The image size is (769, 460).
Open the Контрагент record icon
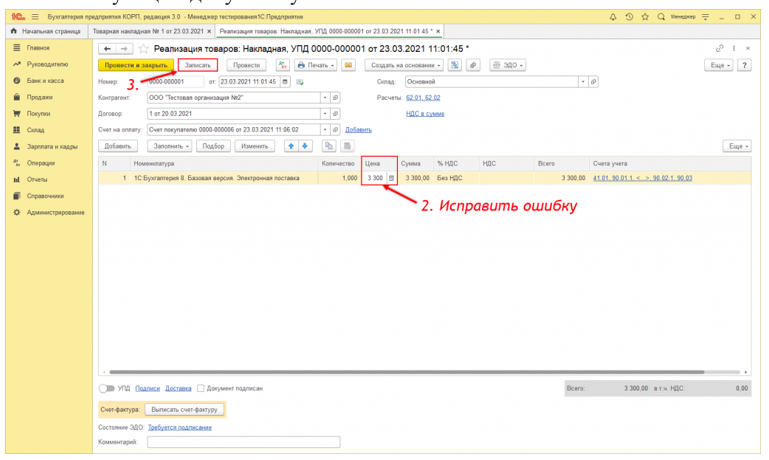point(335,98)
